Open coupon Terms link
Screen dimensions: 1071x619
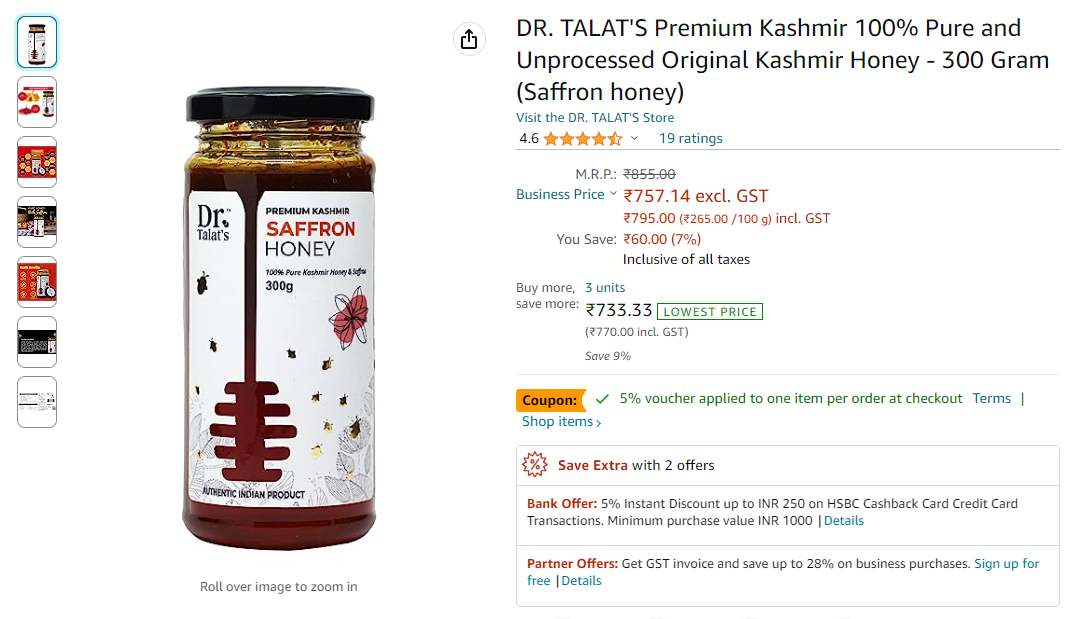click(991, 398)
